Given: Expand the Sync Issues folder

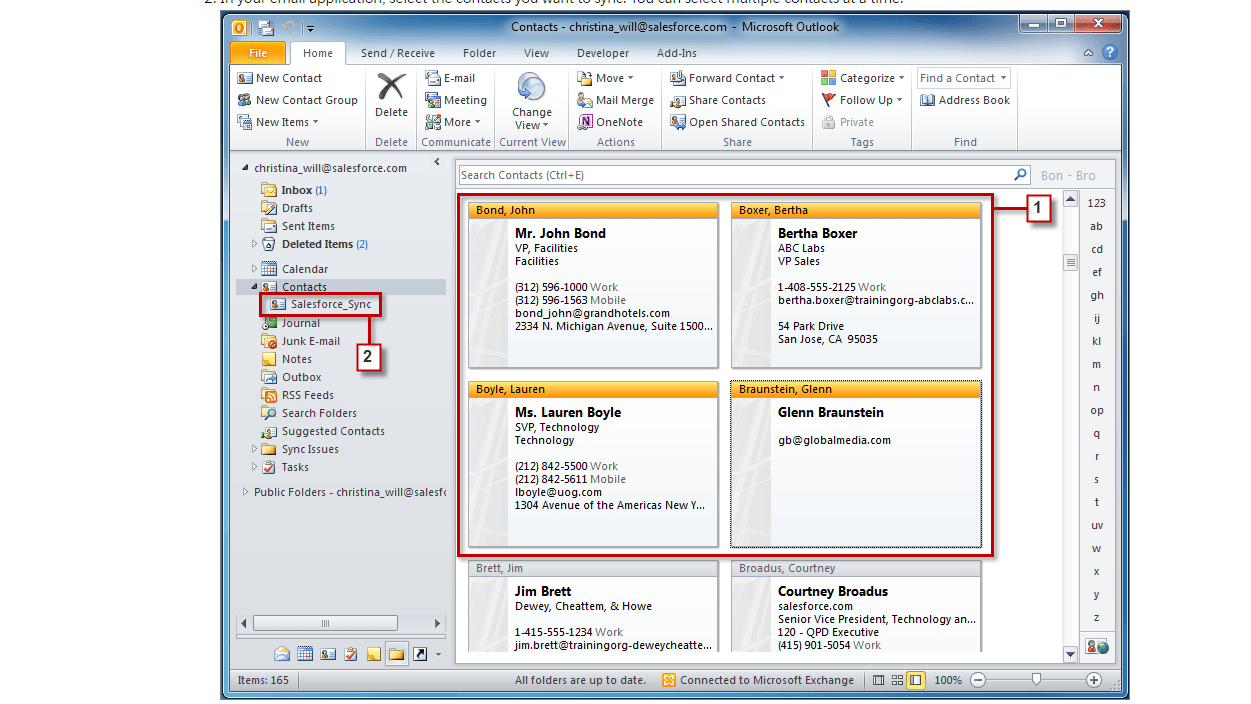Looking at the screenshot, I should (254, 449).
